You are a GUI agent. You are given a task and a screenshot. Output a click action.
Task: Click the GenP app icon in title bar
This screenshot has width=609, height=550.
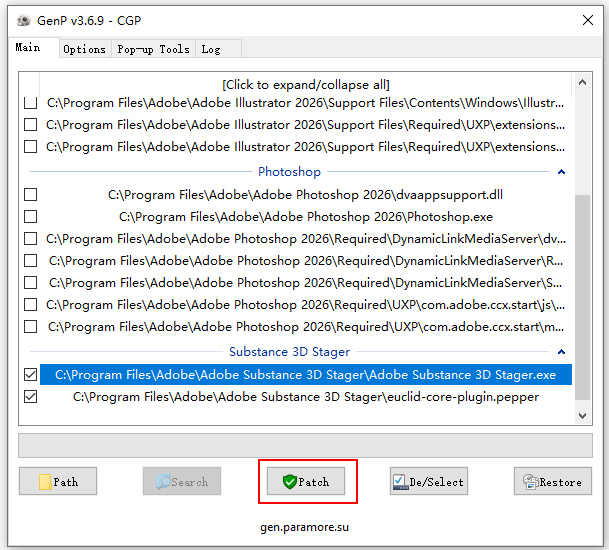[x=24, y=20]
